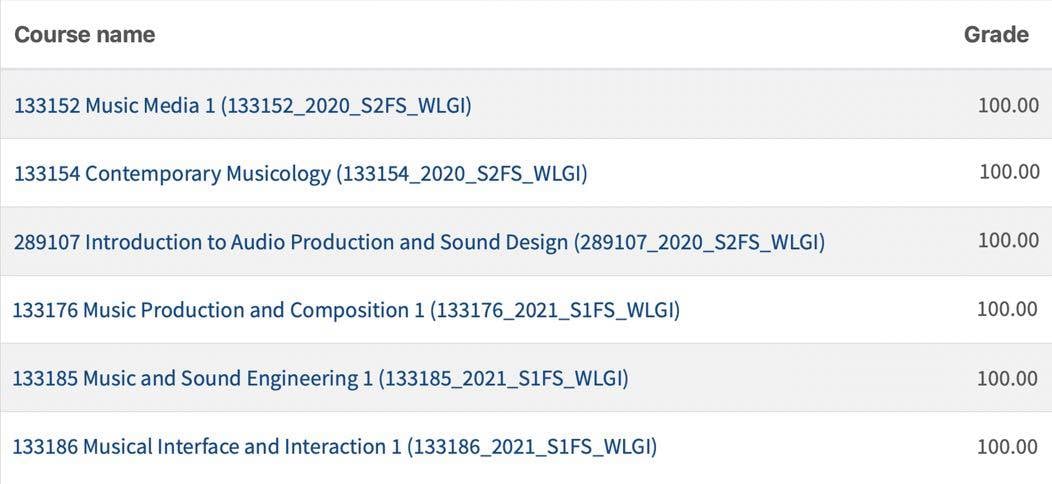
Task: Open 133176 Music Production and Composition 1
Action: [x=346, y=310]
